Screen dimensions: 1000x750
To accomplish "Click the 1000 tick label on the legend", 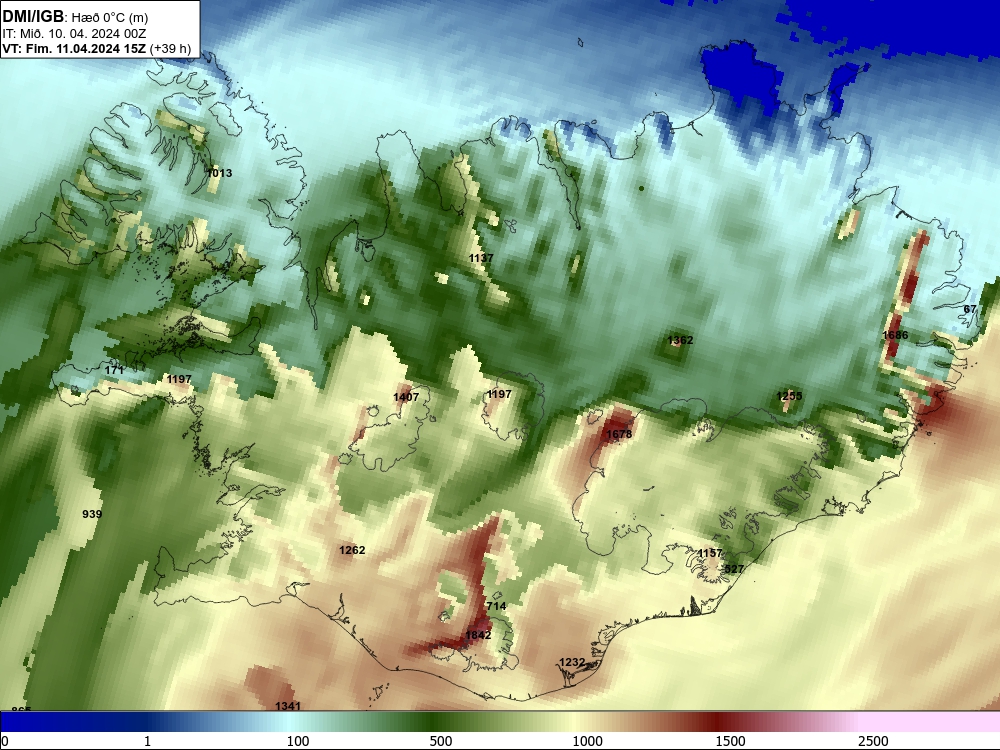I will tap(587, 741).
